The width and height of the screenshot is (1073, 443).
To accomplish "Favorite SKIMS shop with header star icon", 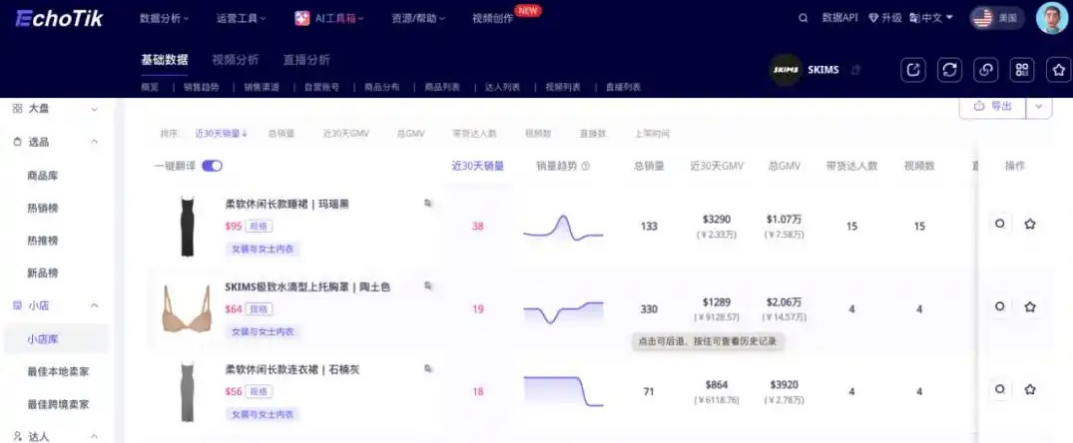I will 1058,69.
